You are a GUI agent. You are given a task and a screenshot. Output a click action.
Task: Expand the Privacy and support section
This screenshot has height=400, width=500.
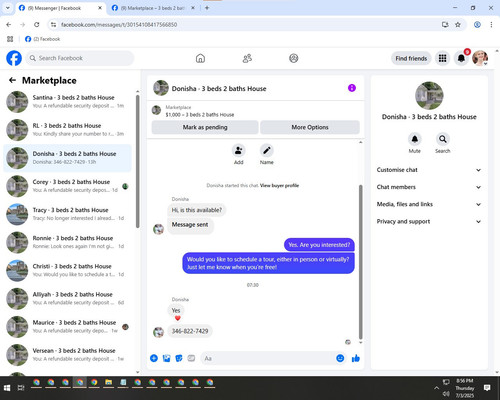tap(429, 222)
